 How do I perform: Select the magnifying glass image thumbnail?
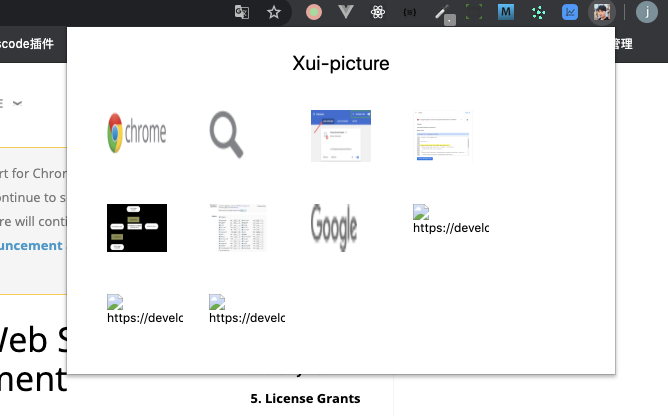click(x=226, y=134)
